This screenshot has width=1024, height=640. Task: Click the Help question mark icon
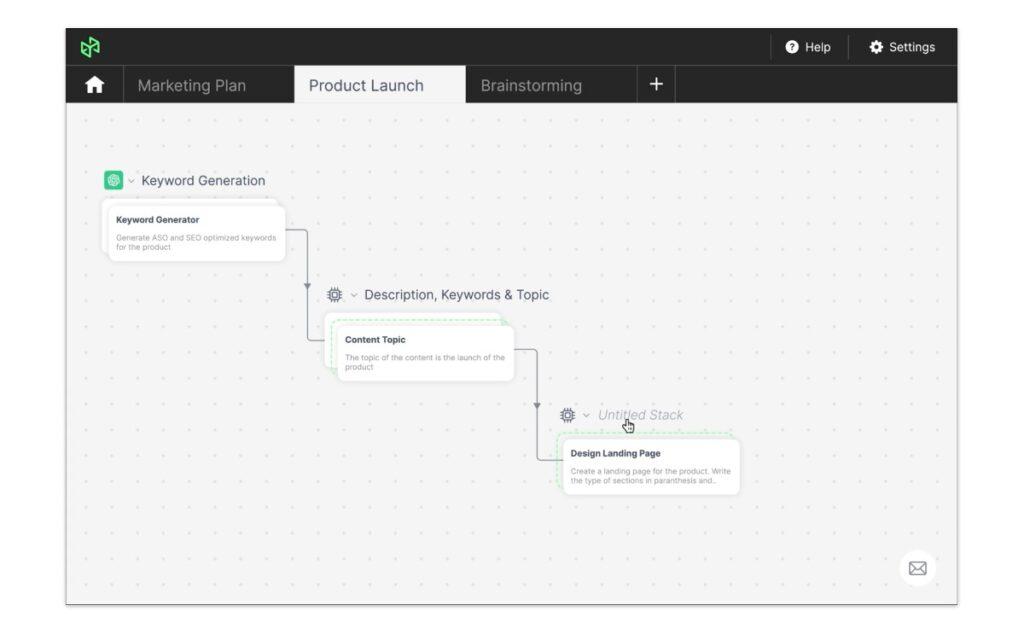791,47
